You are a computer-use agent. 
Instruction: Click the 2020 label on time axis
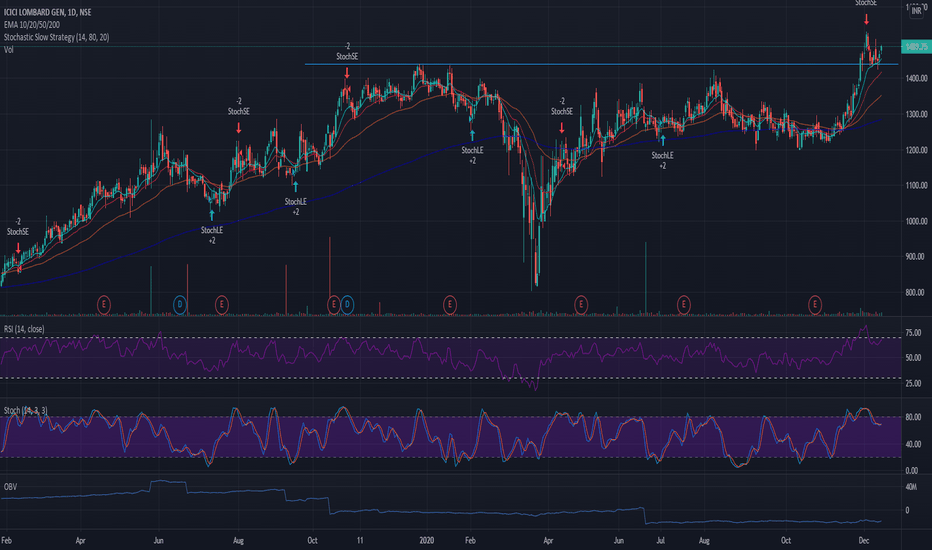pyautogui.click(x=426, y=540)
